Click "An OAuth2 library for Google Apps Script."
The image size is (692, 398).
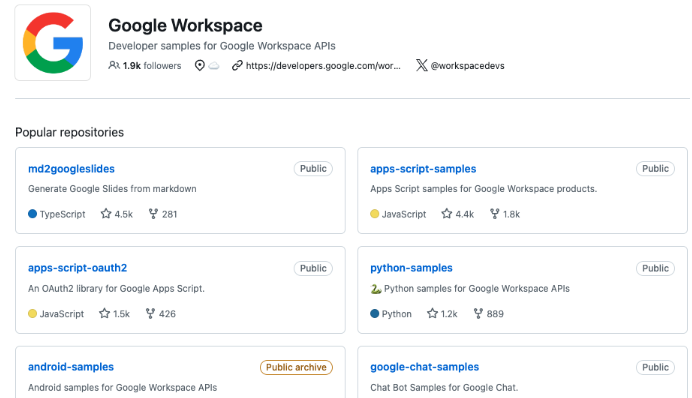116,289
